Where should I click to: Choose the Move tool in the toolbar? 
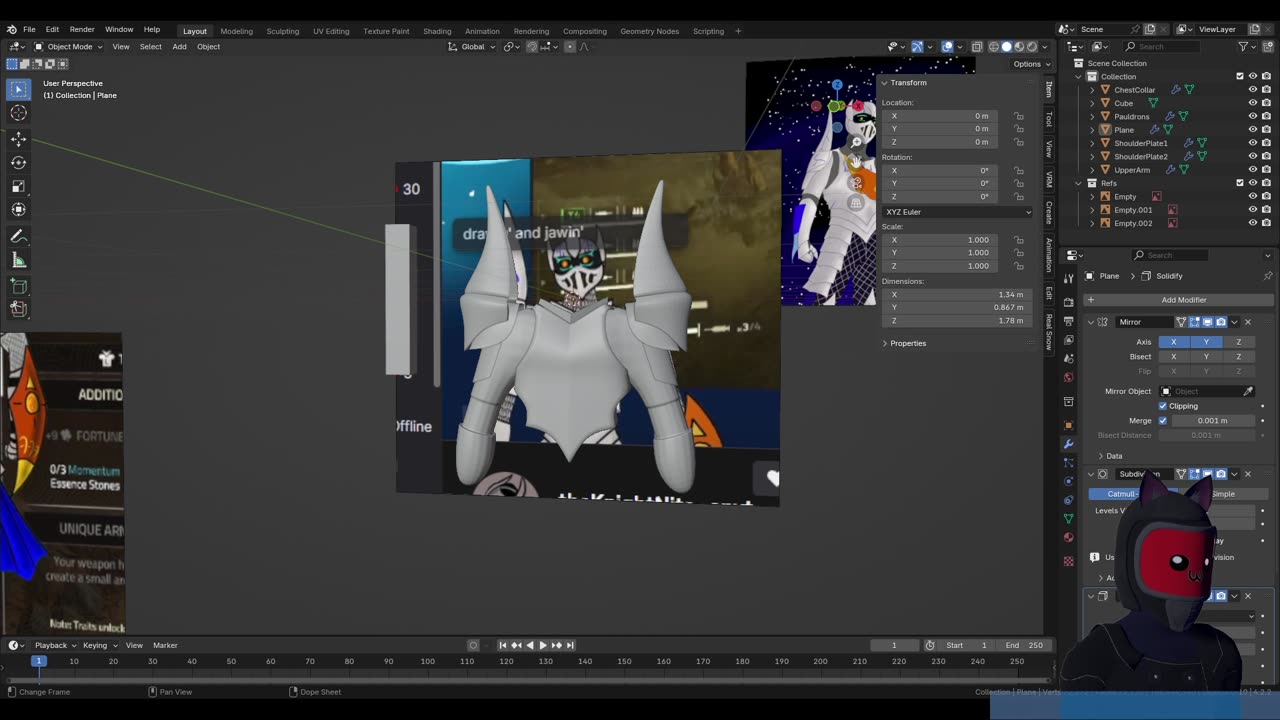(x=19, y=139)
